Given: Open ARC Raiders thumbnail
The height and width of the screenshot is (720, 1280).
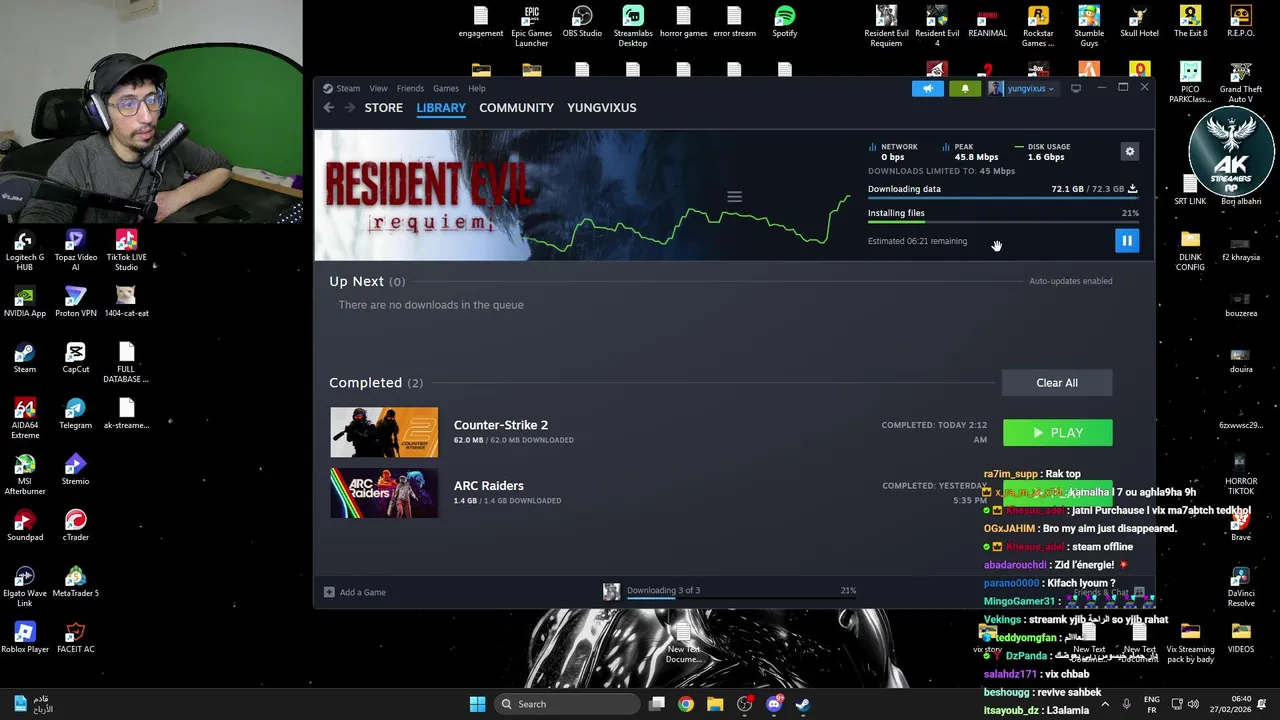Looking at the screenshot, I should (x=384, y=493).
